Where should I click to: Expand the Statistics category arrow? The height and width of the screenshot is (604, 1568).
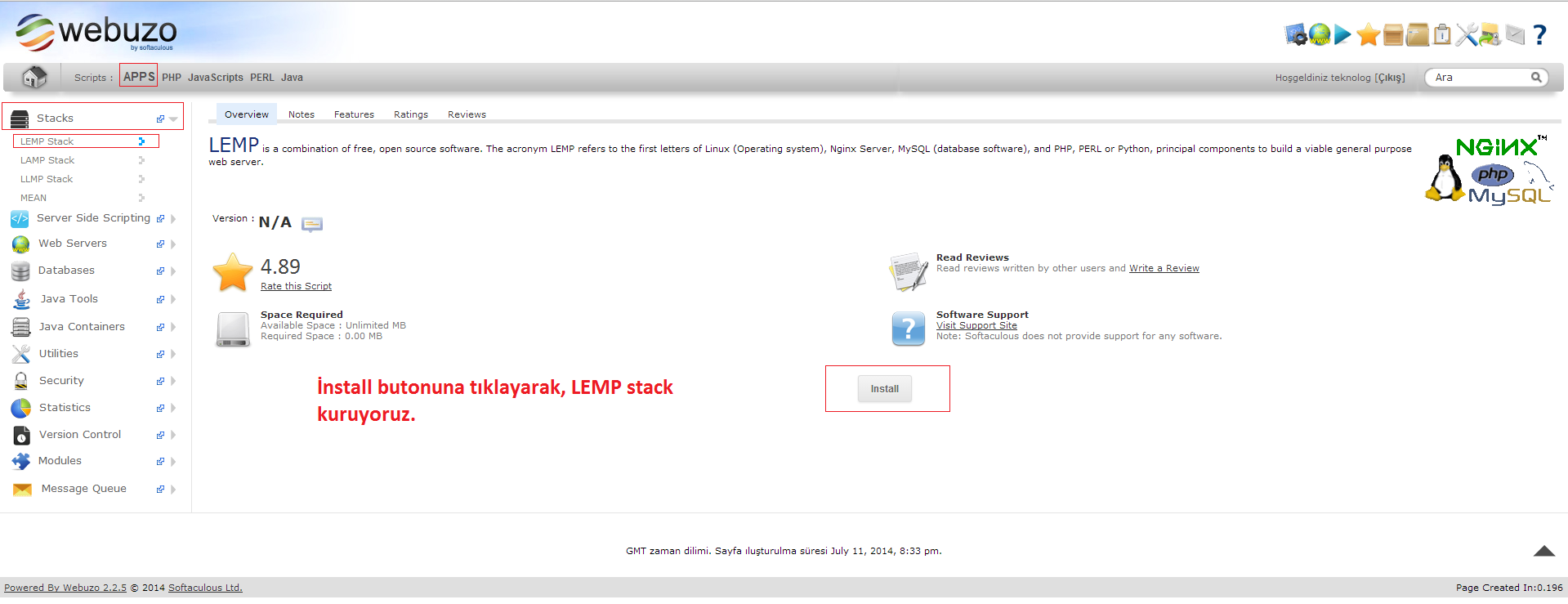pos(173,408)
